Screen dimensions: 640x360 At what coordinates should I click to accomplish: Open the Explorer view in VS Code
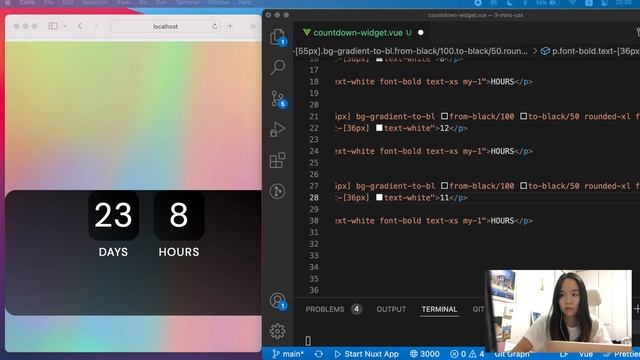point(278,37)
